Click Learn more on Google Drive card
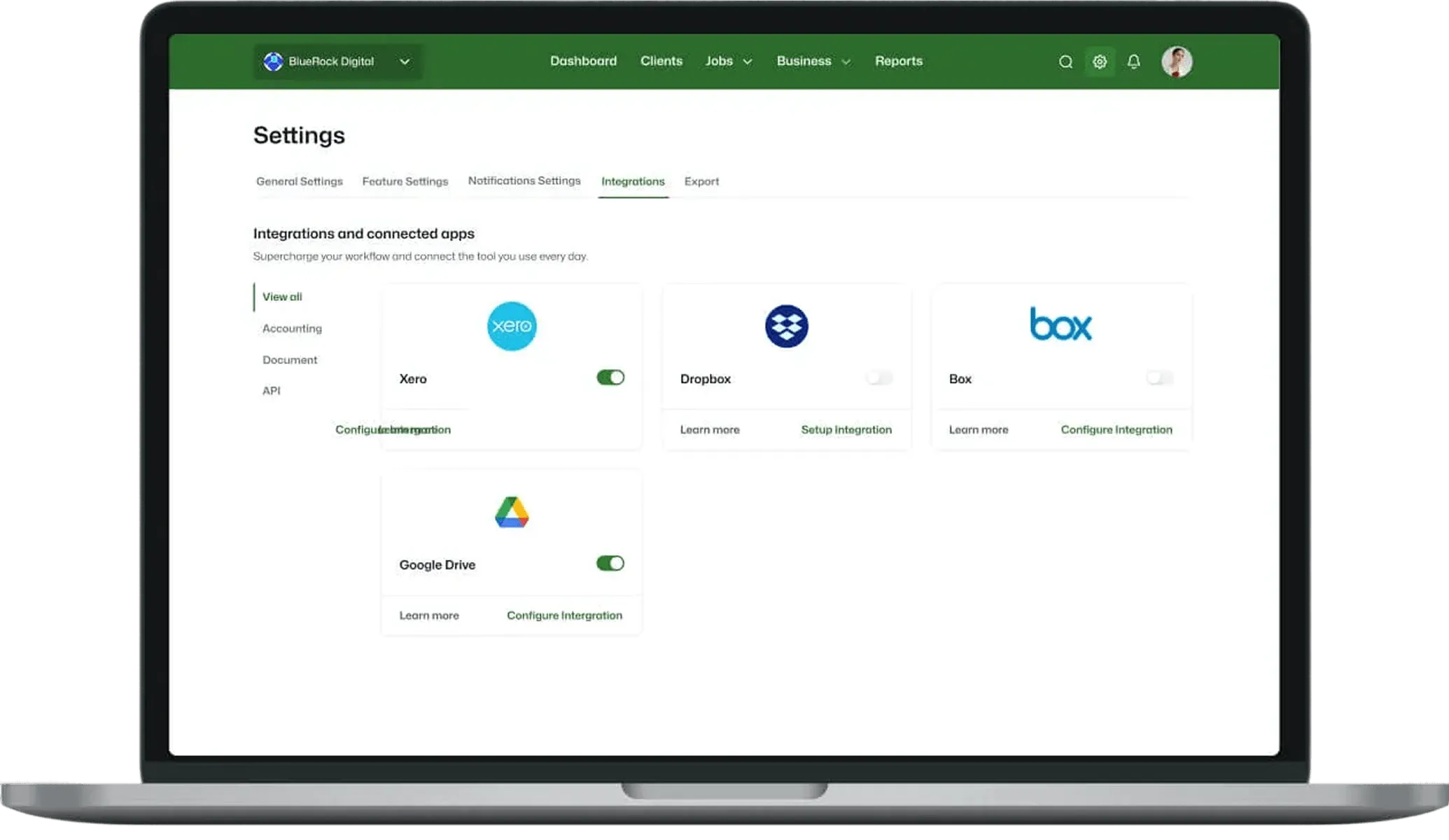This screenshot has height=840, width=1449. pyautogui.click(x=429, y=616)
